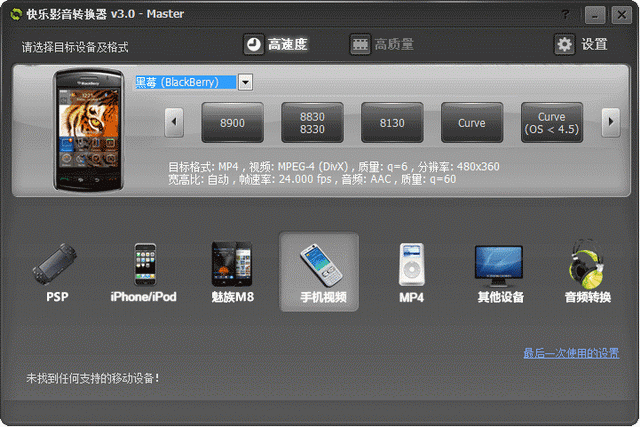Click the 宽高比: 自动 info line

pyautogui.click(x=312, y=179)
